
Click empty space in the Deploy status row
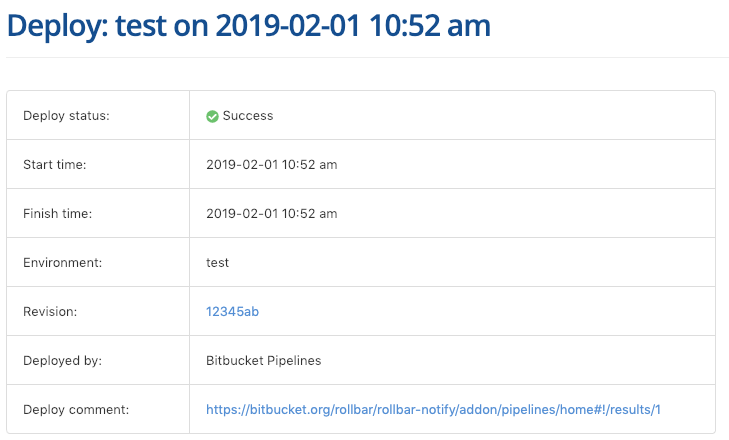pos(493,116)
